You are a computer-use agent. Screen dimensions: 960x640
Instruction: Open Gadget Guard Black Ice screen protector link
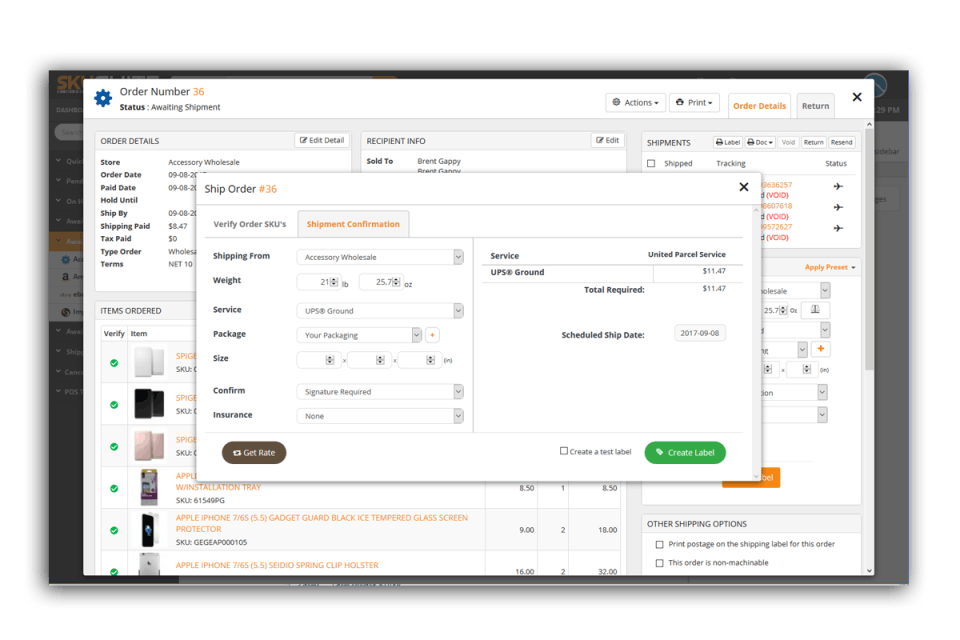coord(321,523)
